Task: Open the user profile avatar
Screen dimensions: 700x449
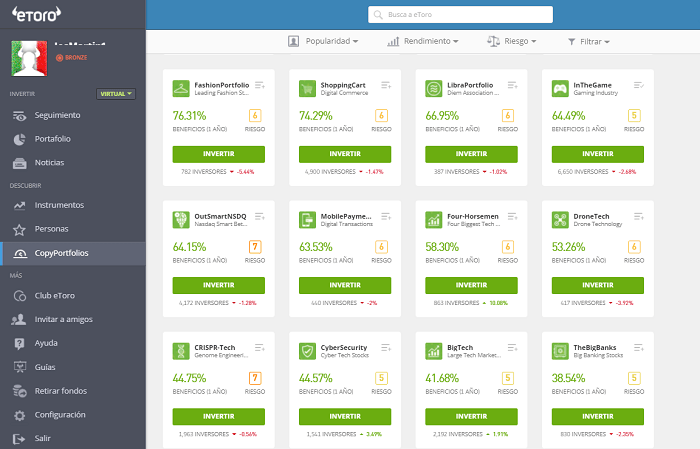Action: pyautogui.click(x=29, y=58)
